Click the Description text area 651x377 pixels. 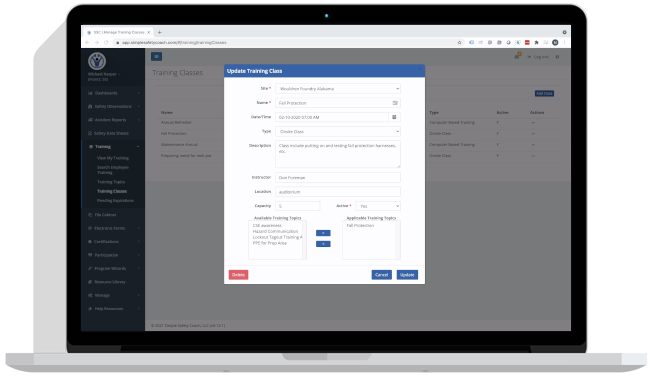point(338,154)
